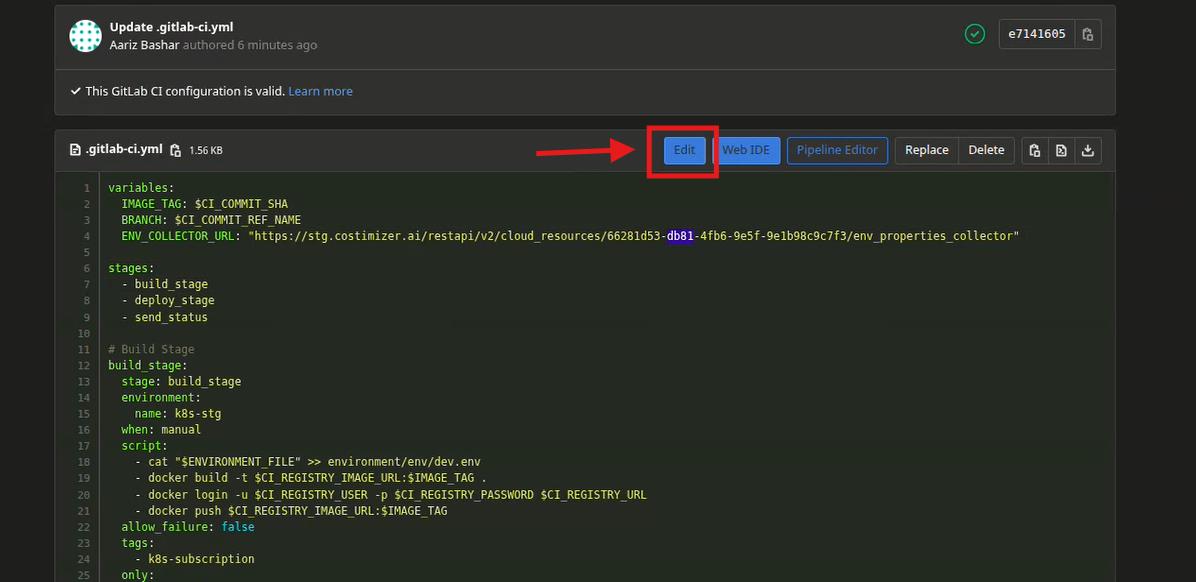This screenshot has height=582, width=1196.
Task: Open the Pipeline Editor
Action: [x=837, y=150]
